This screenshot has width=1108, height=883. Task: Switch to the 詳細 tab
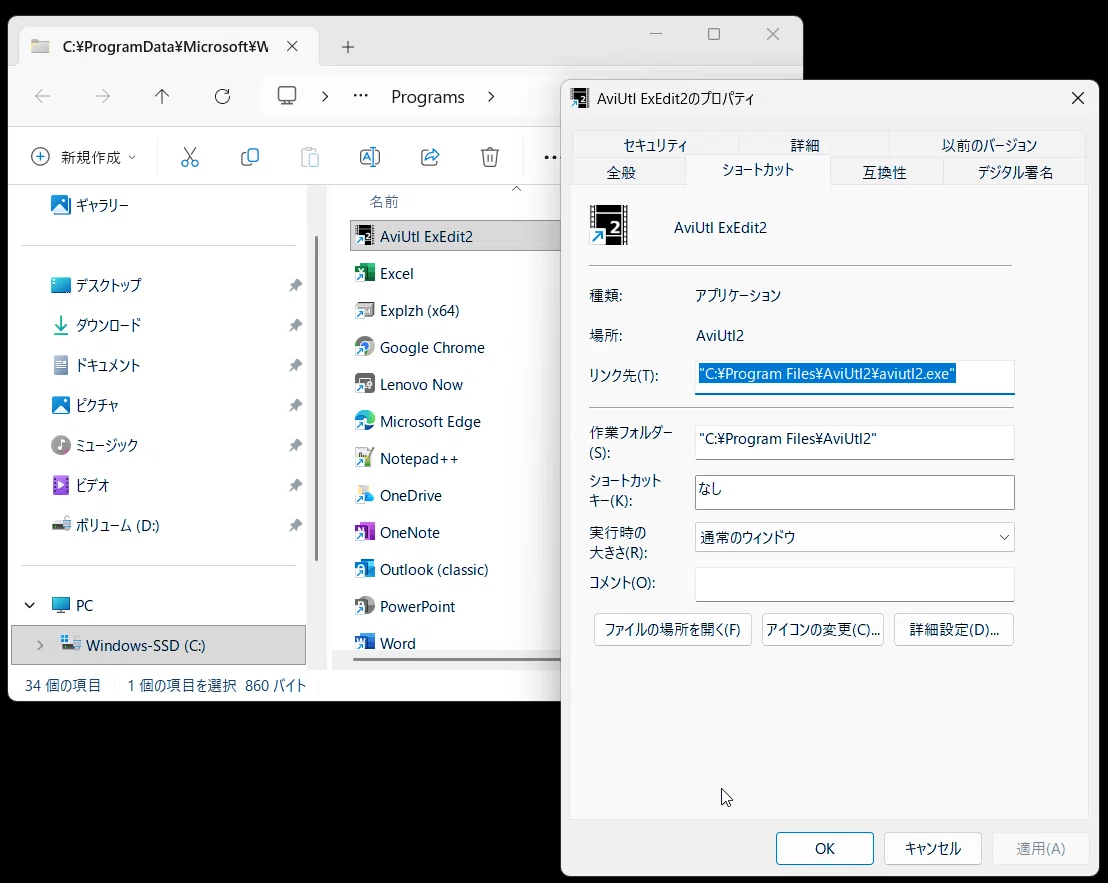(804, 145)
